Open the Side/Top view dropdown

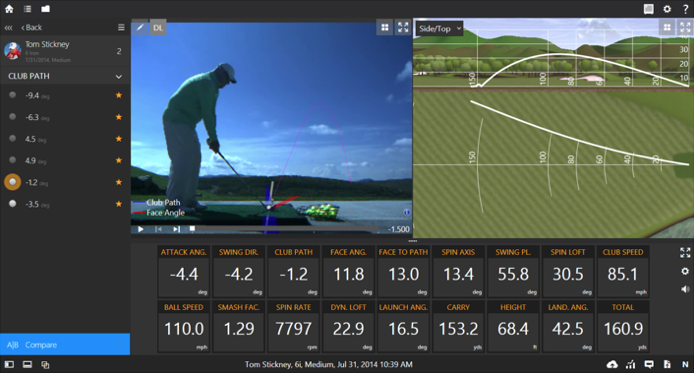tap(440, 29)
